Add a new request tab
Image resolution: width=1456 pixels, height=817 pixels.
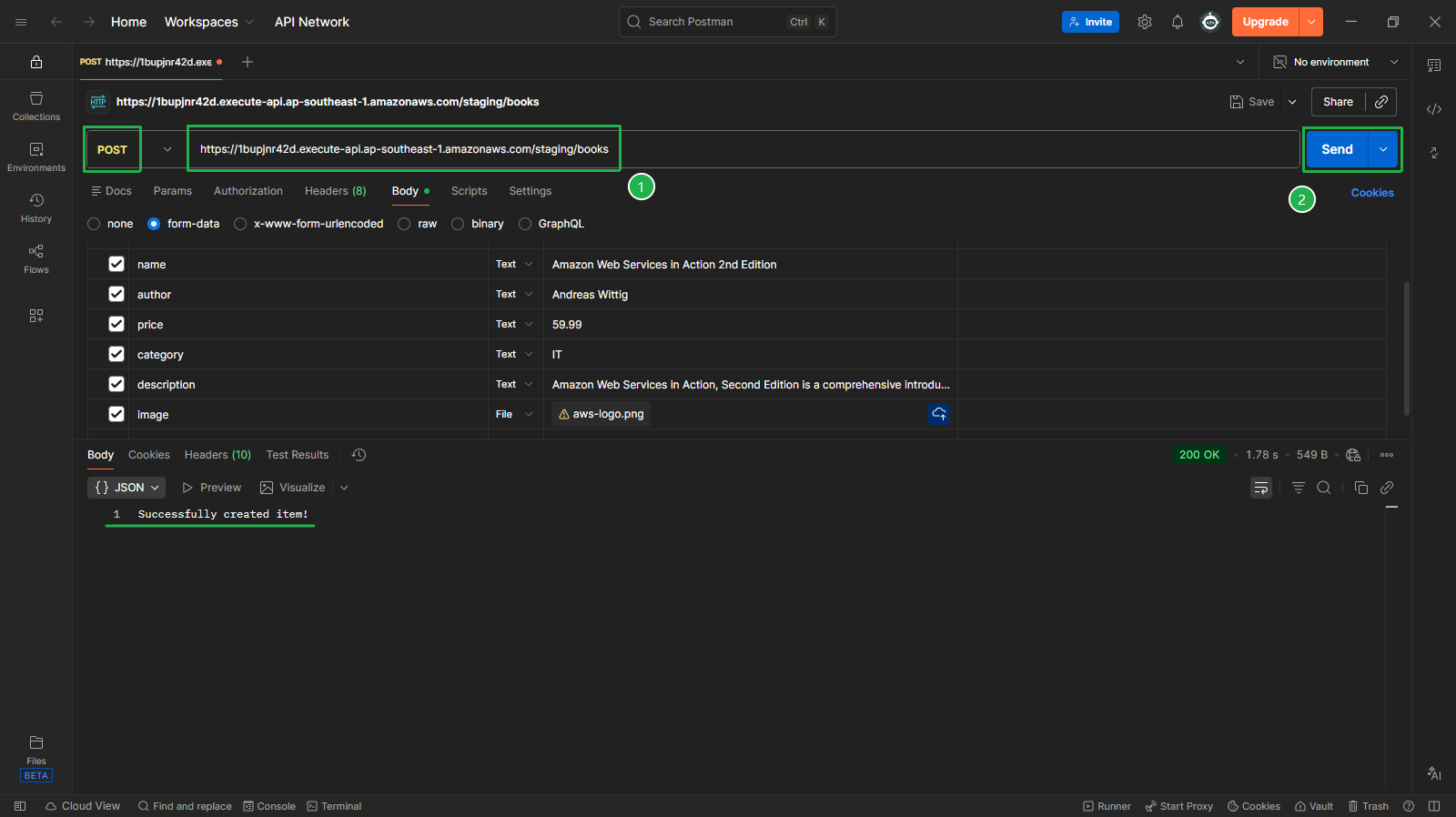click(x=248, y=62)
